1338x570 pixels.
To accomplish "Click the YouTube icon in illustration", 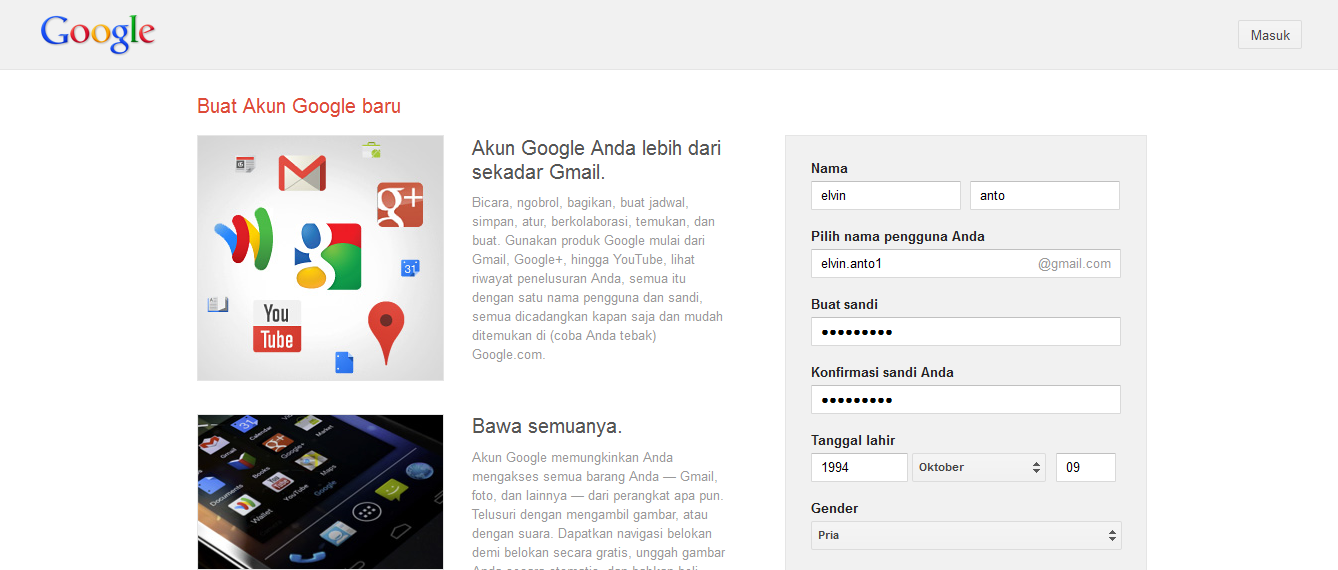I will point(277,327).
